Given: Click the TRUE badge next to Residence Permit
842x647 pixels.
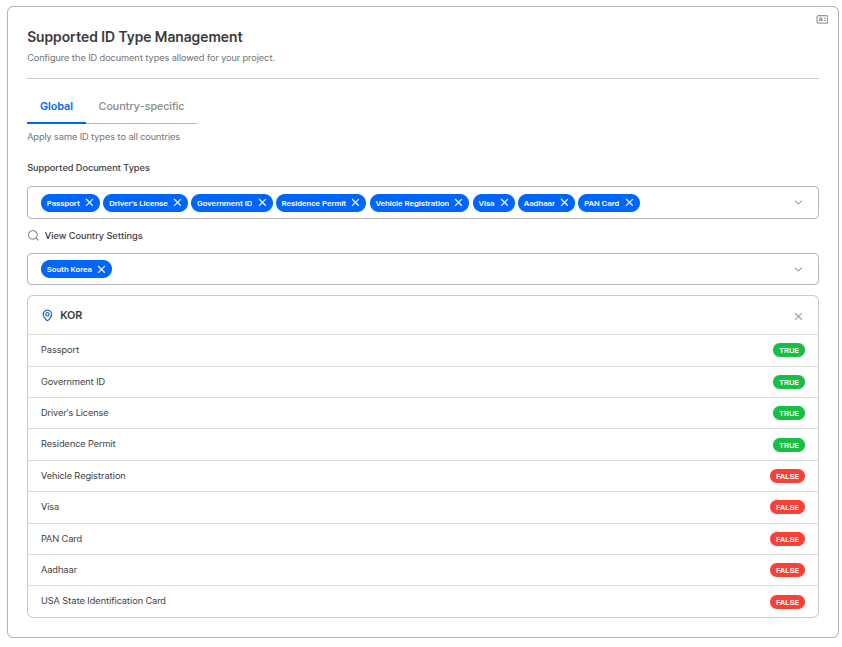Looking at the screenshot, I should point(789,444).
